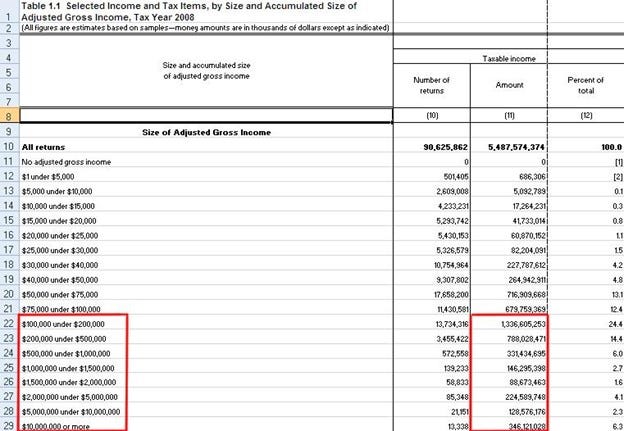Click the percent value 100.0

612,147
